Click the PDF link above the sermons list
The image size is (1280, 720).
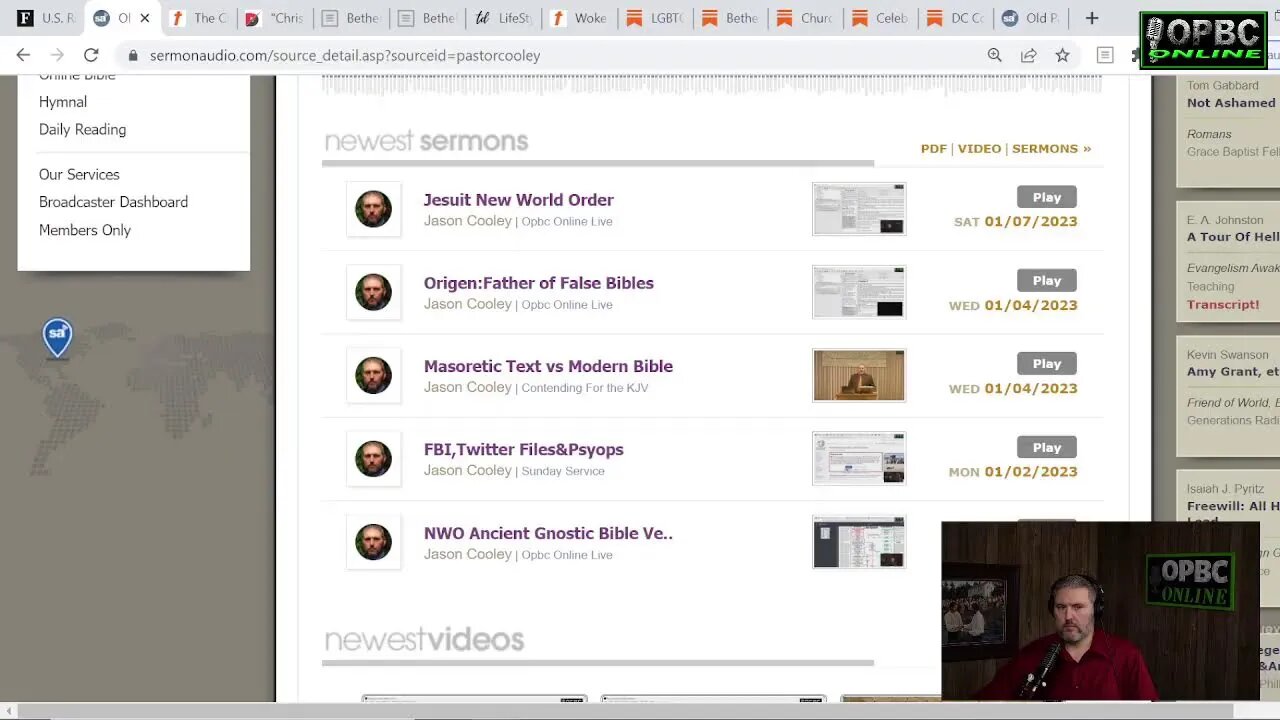933,148
